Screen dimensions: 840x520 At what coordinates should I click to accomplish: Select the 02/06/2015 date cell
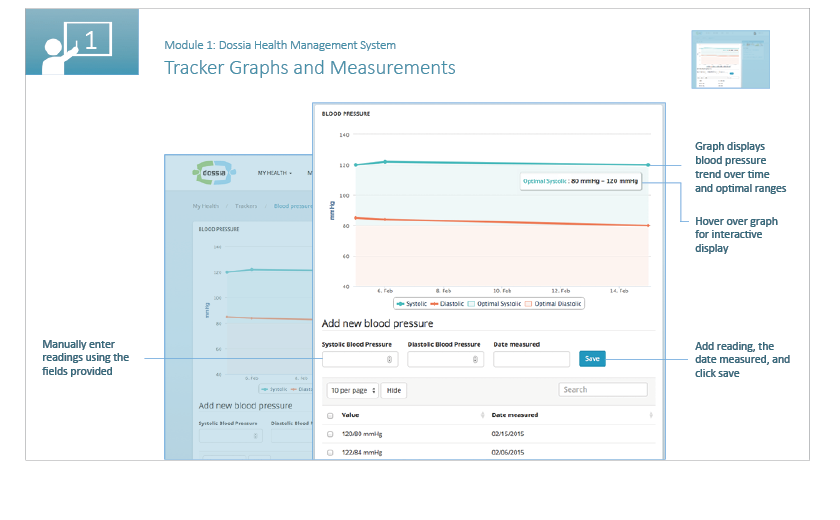(x=507, y=453)
